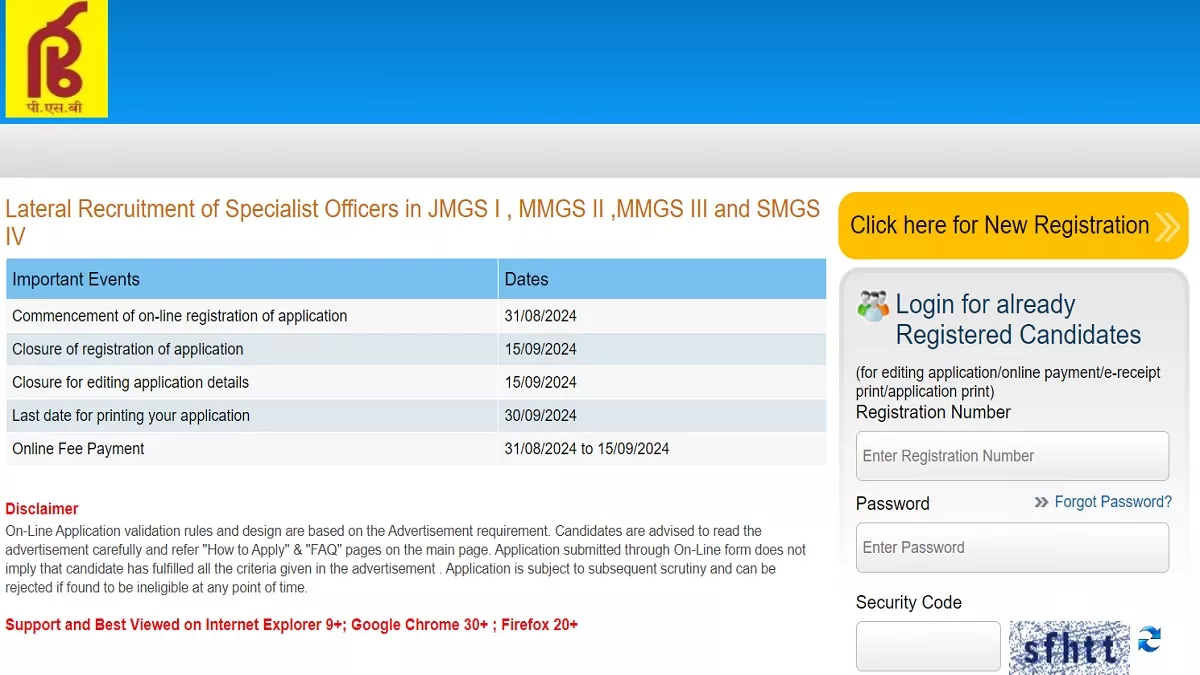1200x675 pixels.
Task: Click the Online Fee Payment date range
Action: click(587, 449)
